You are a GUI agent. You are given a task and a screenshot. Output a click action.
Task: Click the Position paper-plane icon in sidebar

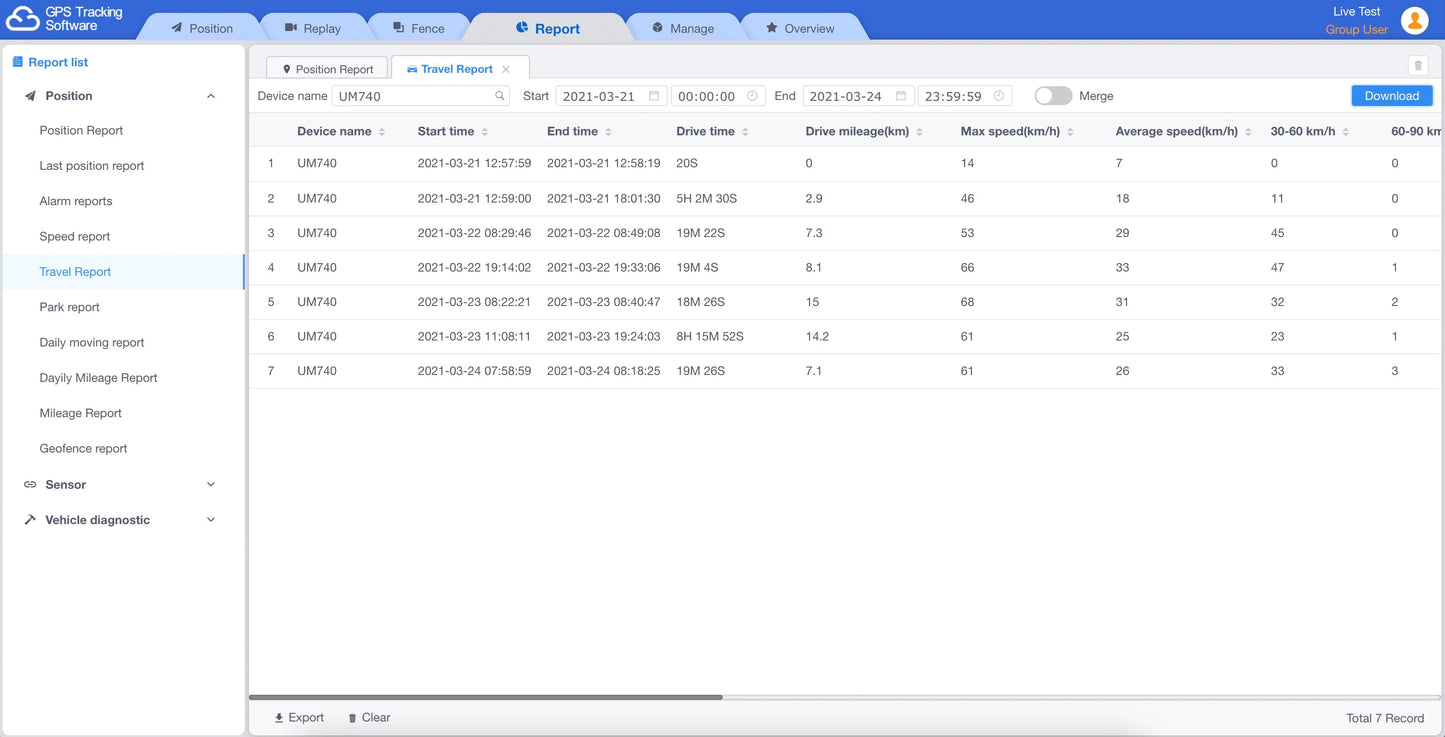(31, 95)
